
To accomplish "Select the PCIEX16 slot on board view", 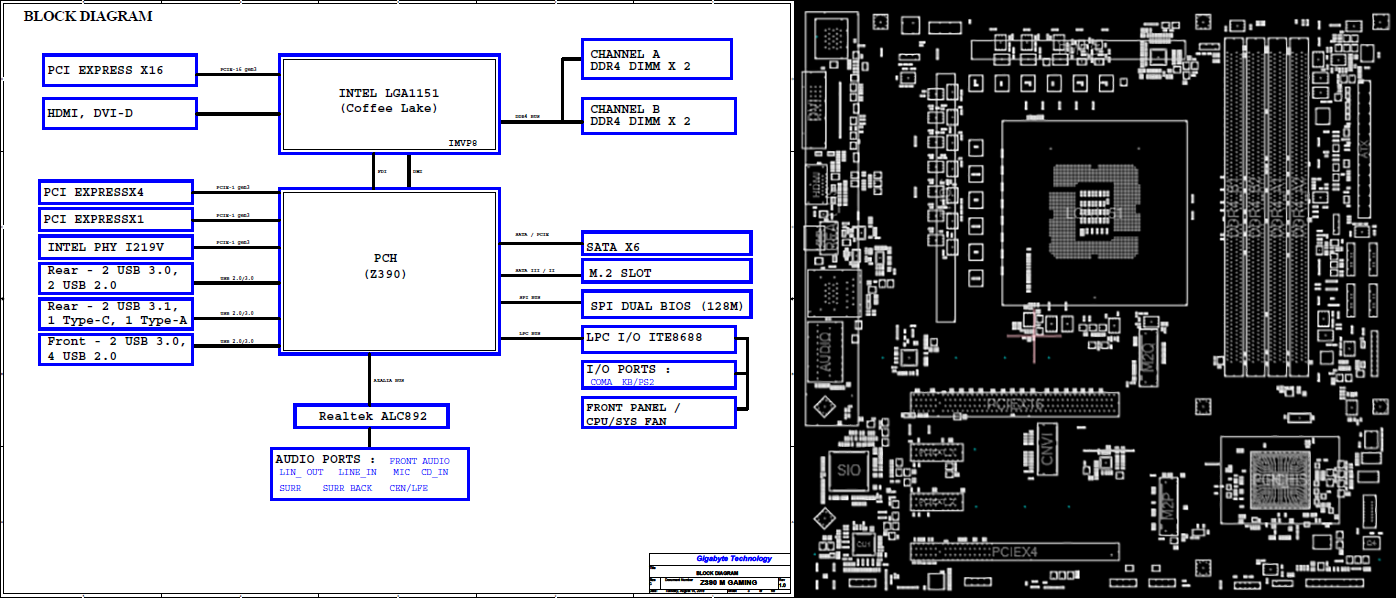I will tap(1014, 404).
